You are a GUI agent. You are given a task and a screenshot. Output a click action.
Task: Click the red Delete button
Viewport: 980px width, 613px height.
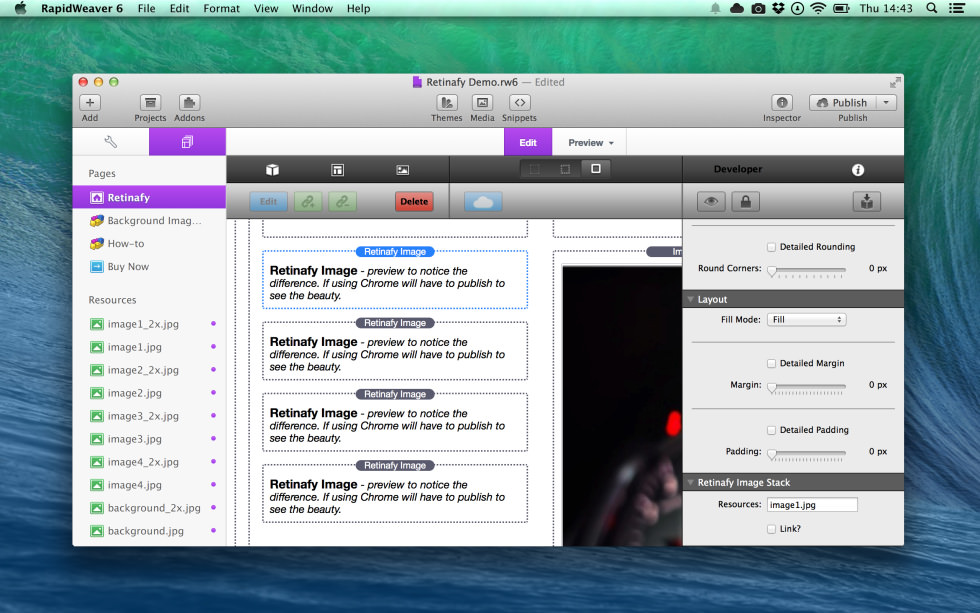coord(414,201)
